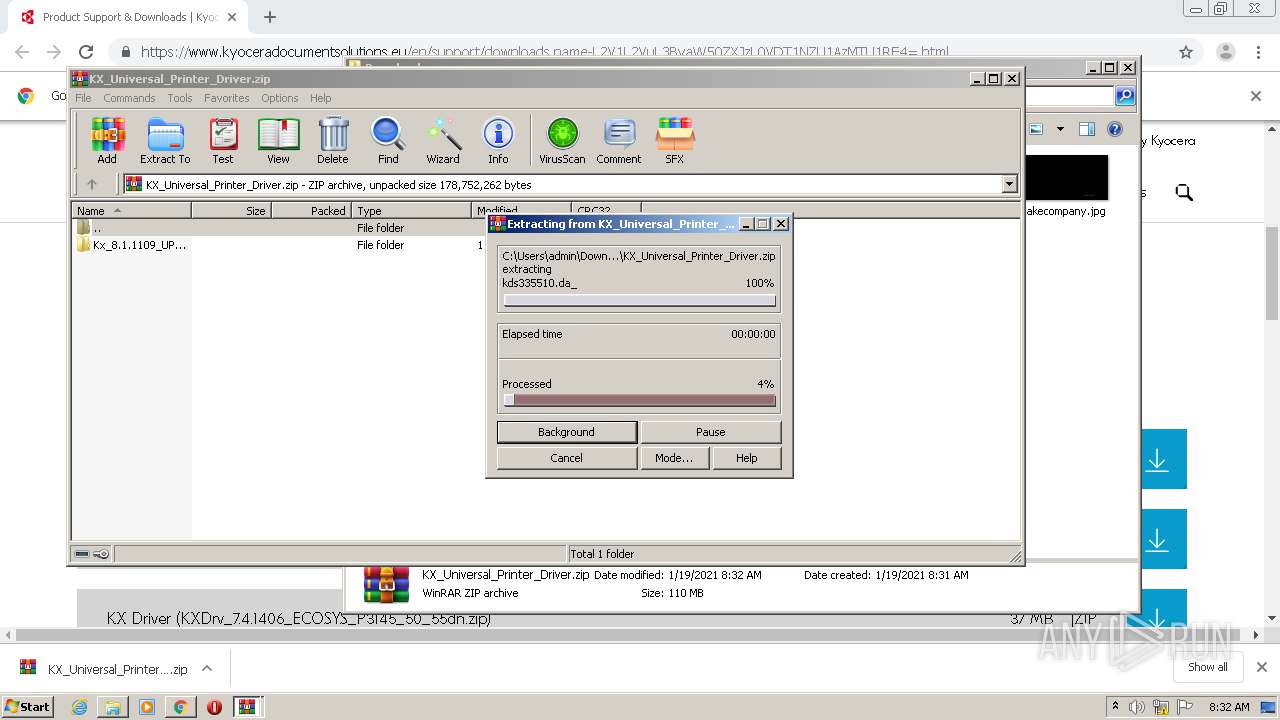The image size is (1280, 720).
Task: Cancel the extraction
Action: pos(566,458)
